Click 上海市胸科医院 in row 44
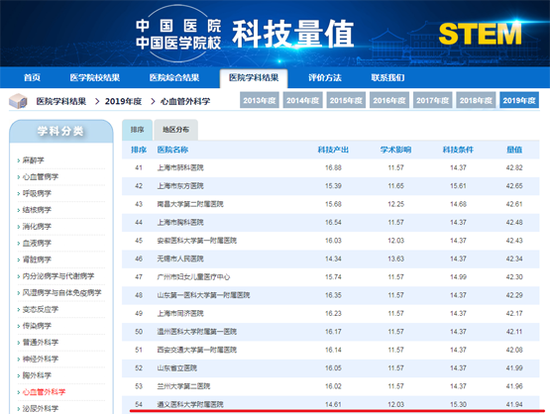This screenshot has height=414, width=550. (x=180, y=222)
